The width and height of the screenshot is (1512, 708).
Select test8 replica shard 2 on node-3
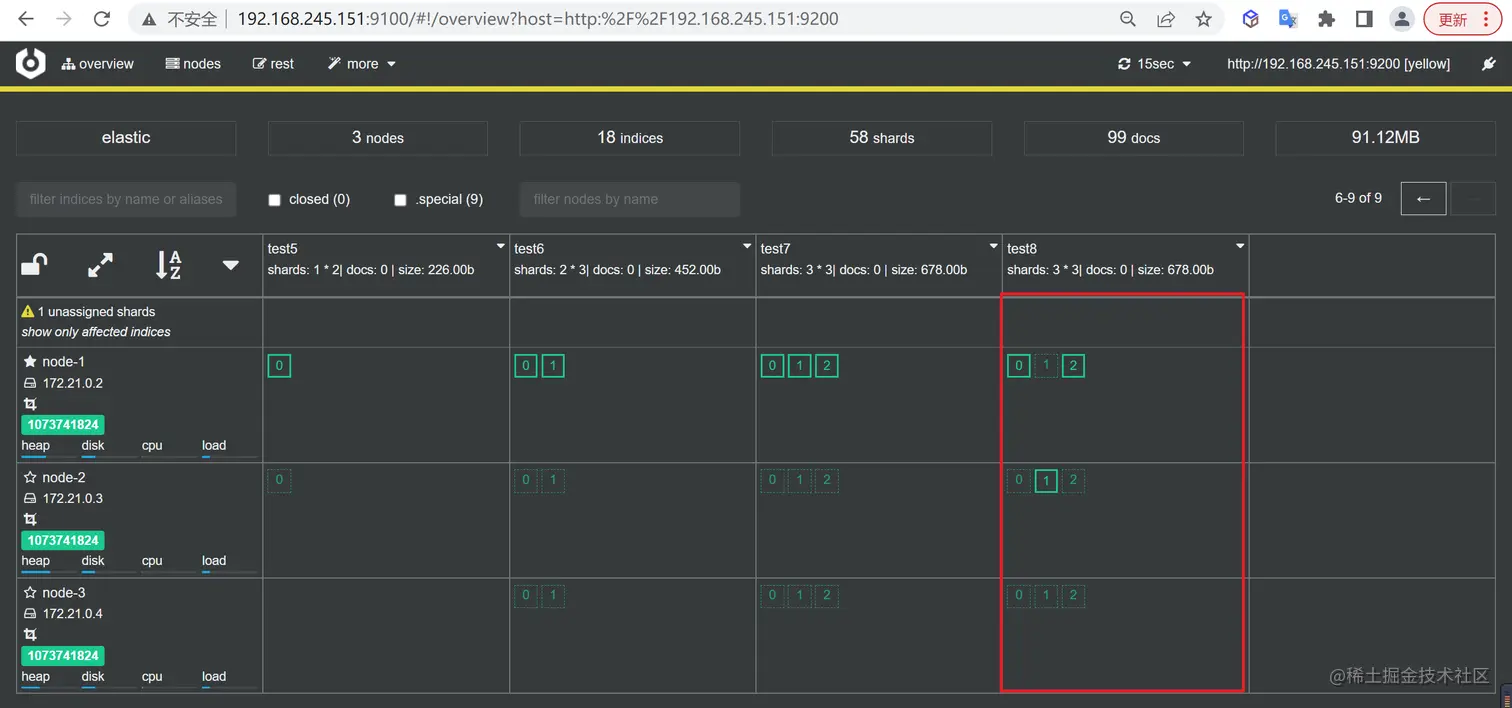[x=1073, y=596]
